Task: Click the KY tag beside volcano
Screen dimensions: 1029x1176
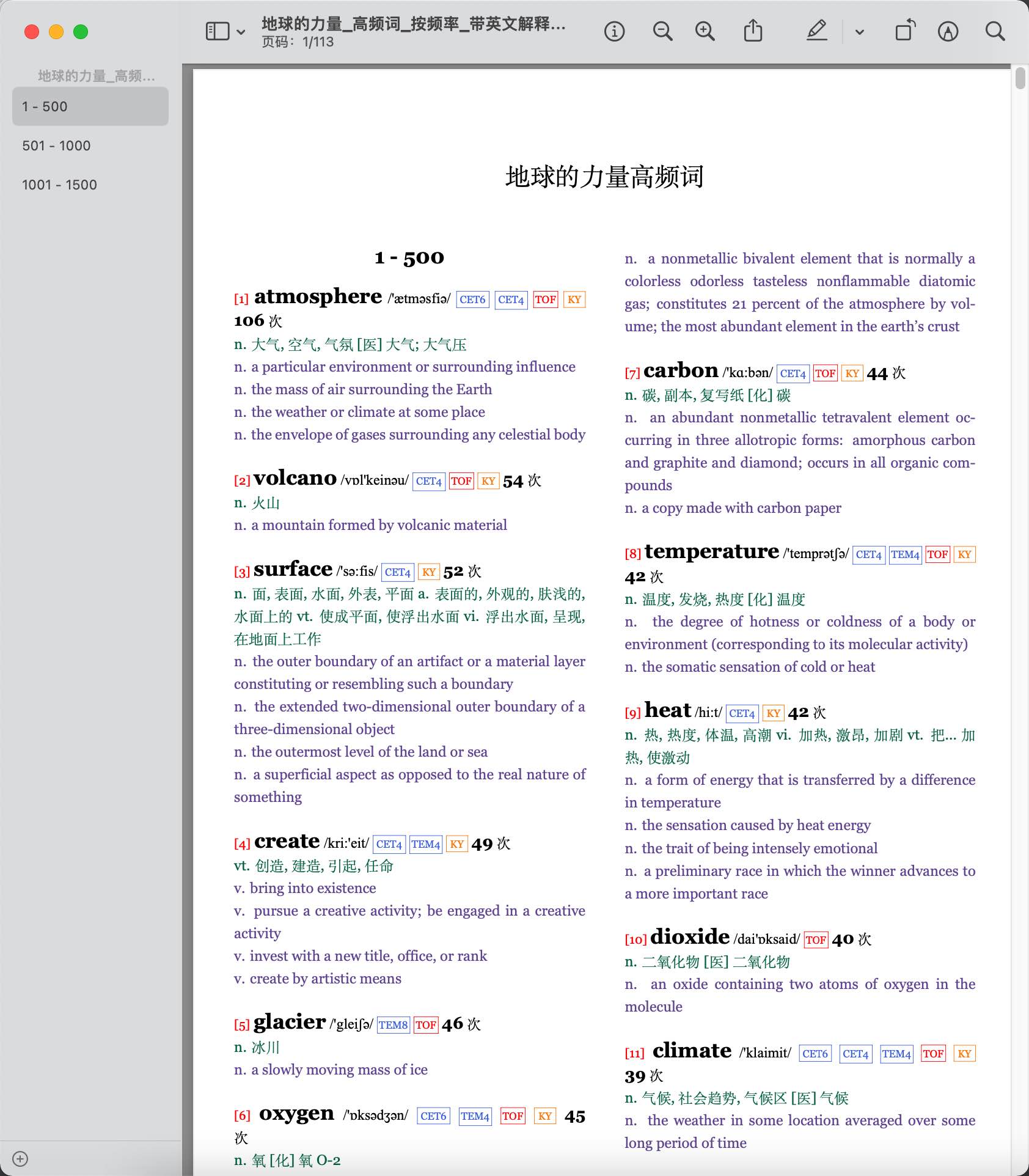Action: click(x=488, y=481)
